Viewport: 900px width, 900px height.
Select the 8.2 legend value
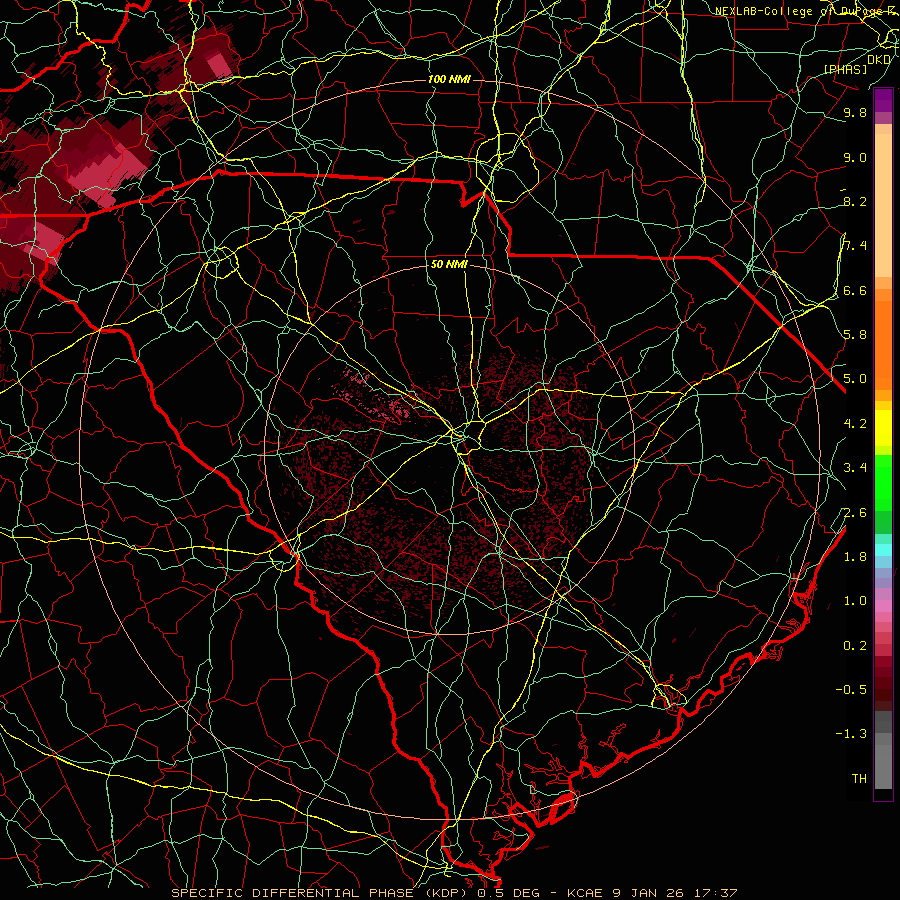pyautogui.click(x=855, y=201)
